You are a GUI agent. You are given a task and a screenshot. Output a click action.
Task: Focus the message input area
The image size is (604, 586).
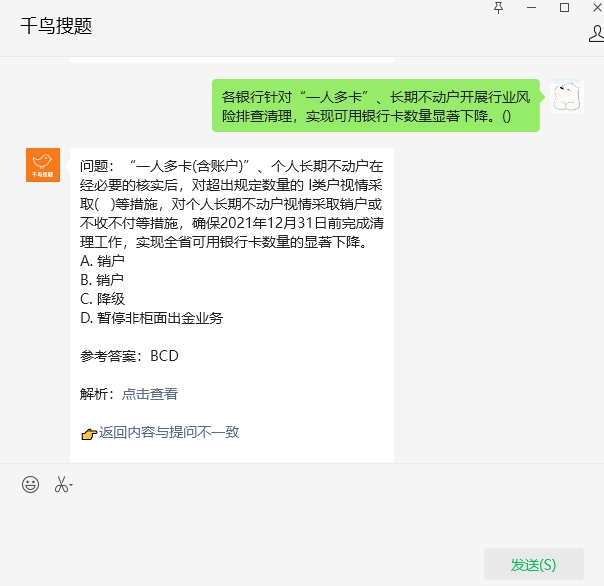tap(302, 520)
